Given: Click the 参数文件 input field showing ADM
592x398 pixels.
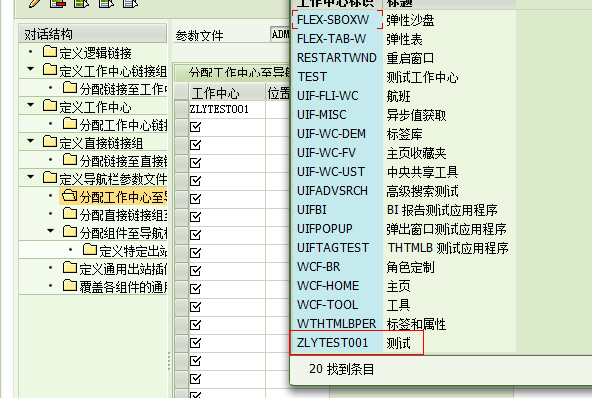Looking at the screenshot, I should [x=280, y=35].
